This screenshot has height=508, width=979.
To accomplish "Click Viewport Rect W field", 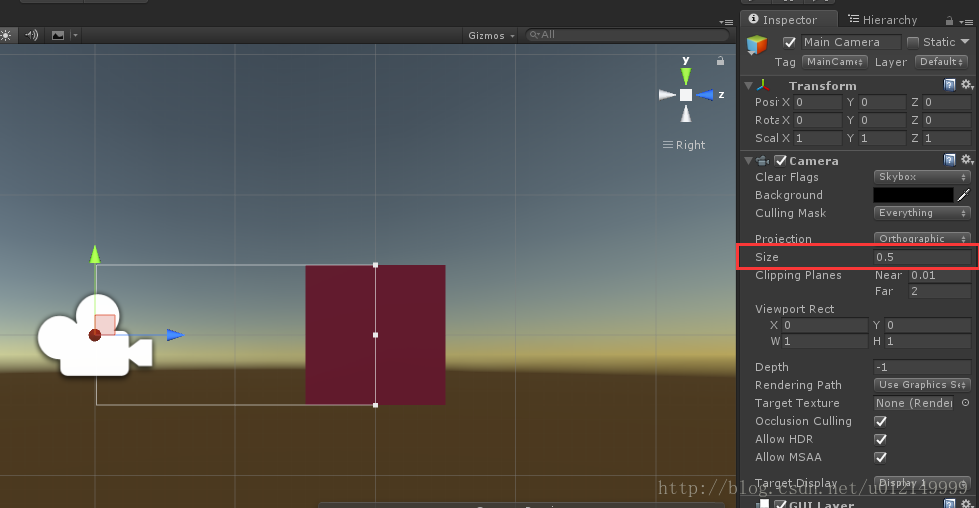I will [825, 341].
